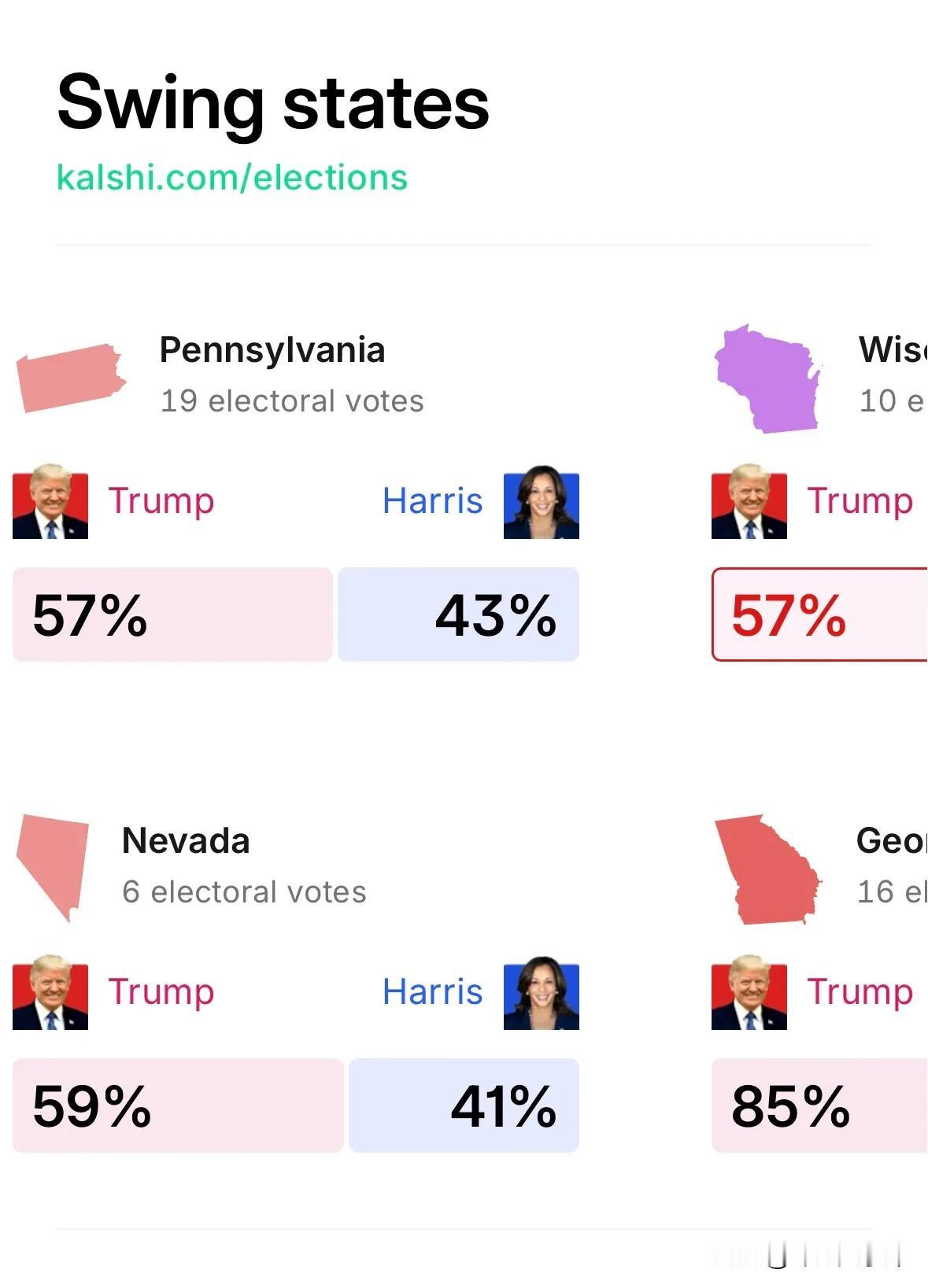Open the kalshi.com/elections link
This screenshot has height=1288, width=928.
tap(232, 178)
